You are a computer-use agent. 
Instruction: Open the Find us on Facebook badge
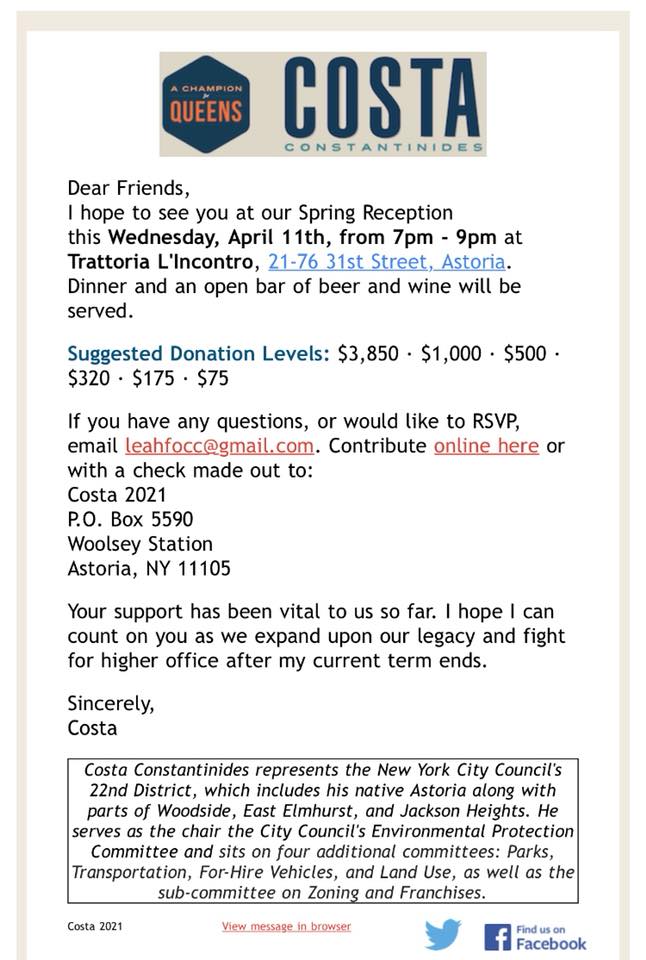pos(535,935)
